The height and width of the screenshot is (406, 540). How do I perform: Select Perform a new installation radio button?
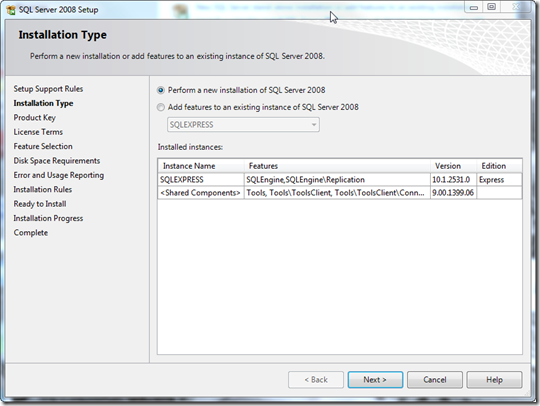coord(160,90)
